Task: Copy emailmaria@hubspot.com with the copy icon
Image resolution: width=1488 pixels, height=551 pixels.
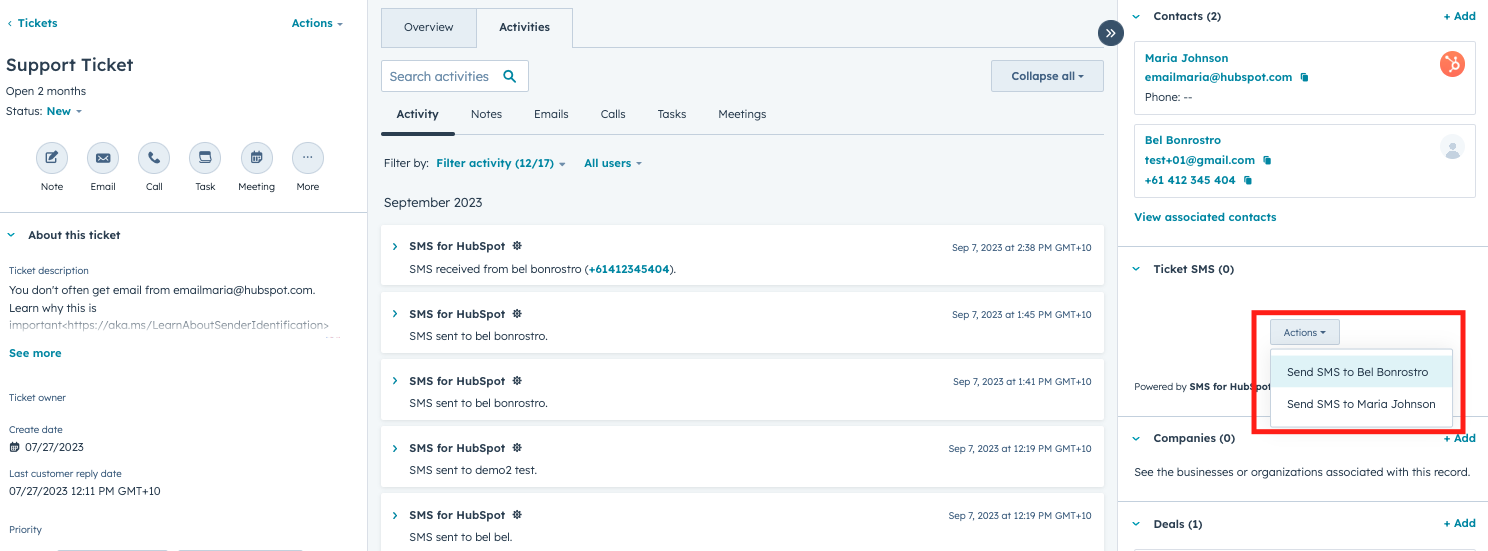Action: [1305, 77]
